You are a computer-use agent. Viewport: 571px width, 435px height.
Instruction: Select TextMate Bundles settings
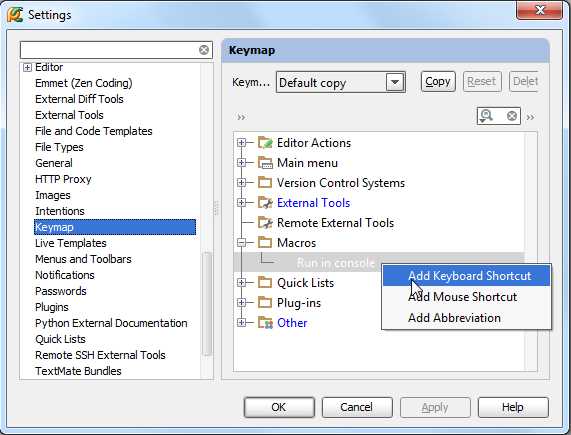click(x=78, y=371)
